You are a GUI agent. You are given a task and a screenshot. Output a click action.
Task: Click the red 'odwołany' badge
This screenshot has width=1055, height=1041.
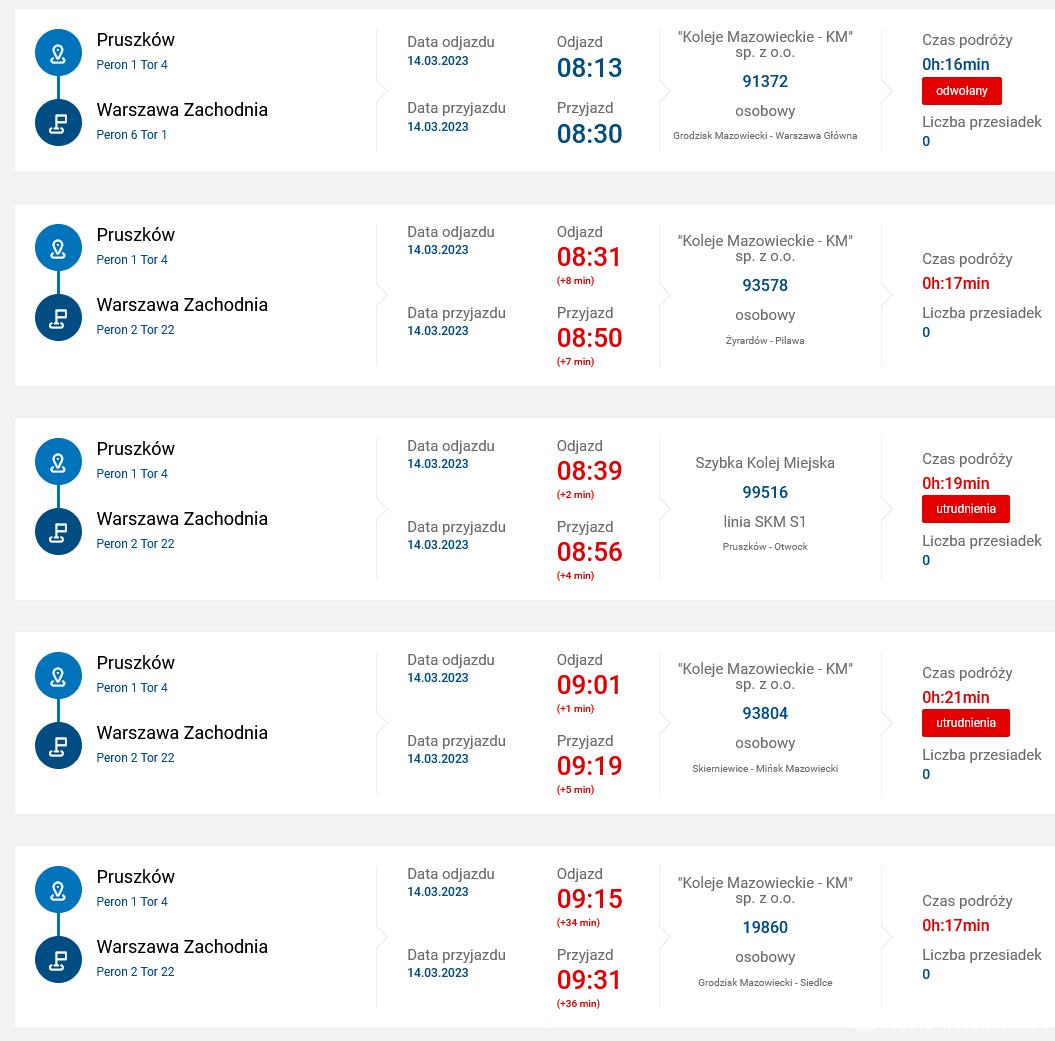tap(961, 91)
